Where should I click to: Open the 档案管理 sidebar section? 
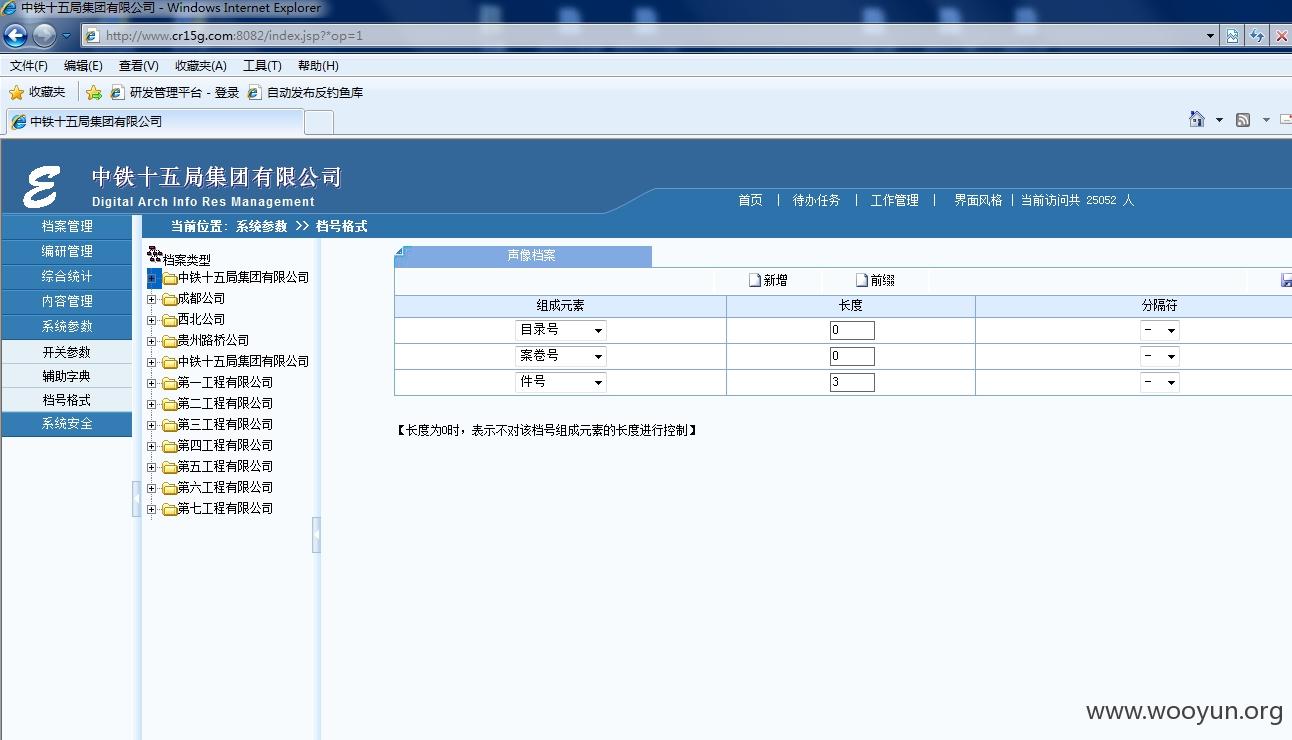[x=67, y=226]
